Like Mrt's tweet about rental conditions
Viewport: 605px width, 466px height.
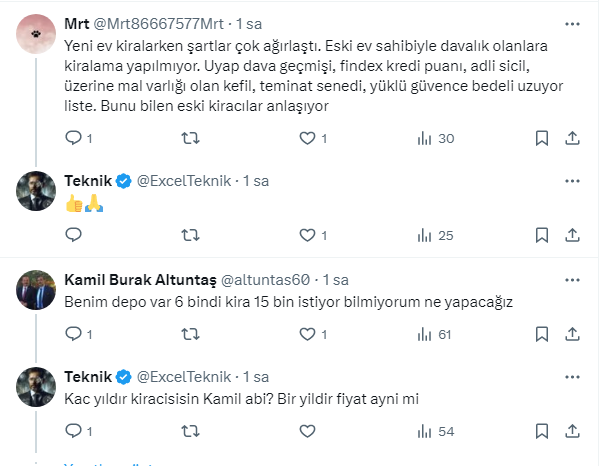click(307, 138)
